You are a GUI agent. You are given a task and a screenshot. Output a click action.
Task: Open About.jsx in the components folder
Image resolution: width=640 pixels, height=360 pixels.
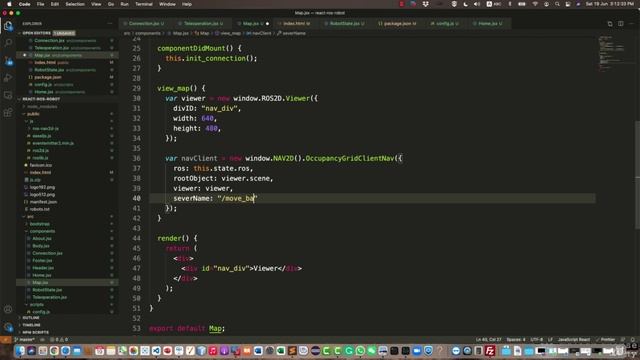click(x=42, y=239)
